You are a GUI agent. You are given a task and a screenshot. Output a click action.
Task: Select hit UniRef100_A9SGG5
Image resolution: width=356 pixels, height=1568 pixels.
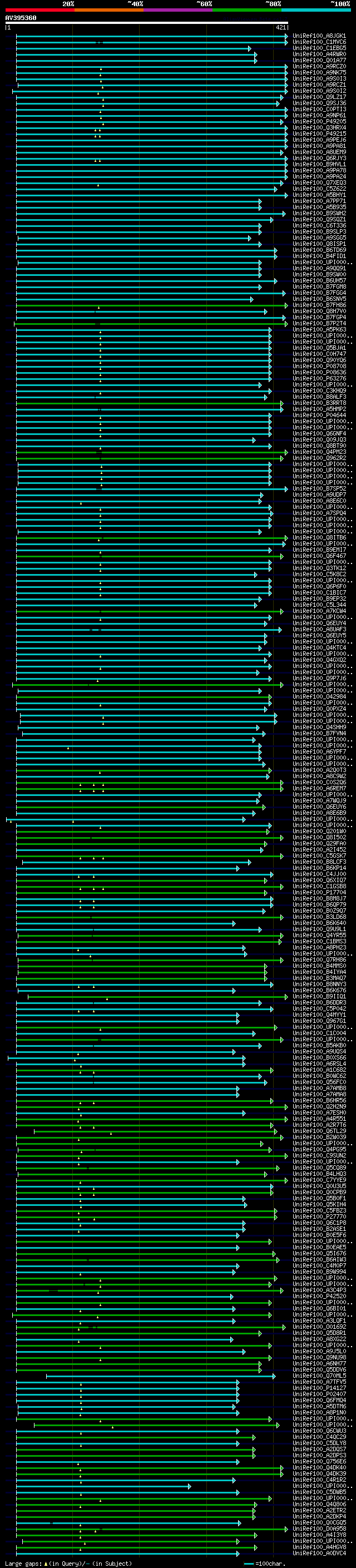[319, 238]
